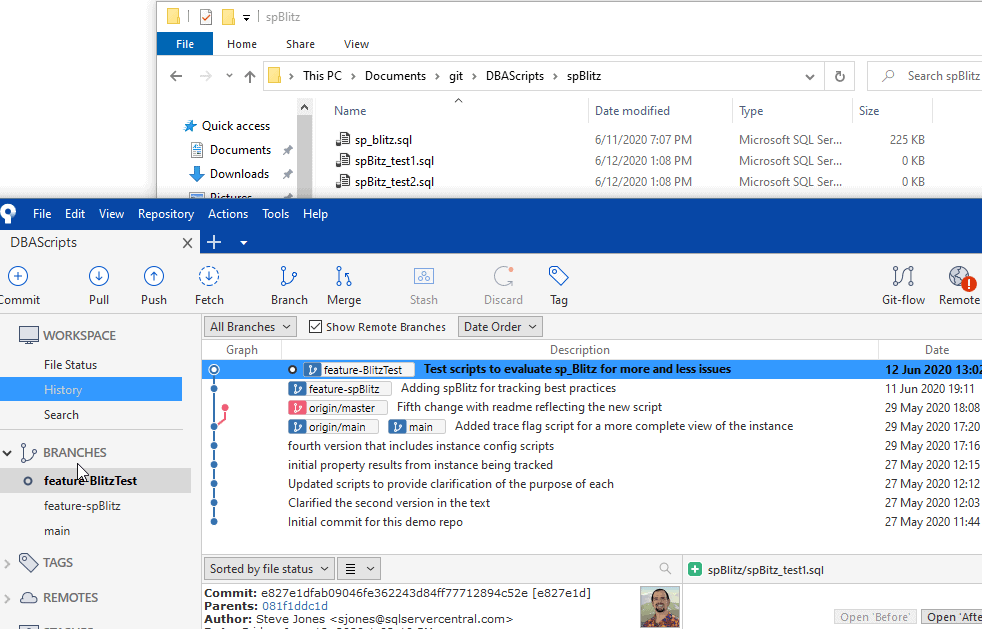982x629 pixels.
Task: Expand the Explorer address bar history dropdown
Action: click(810, 77)
